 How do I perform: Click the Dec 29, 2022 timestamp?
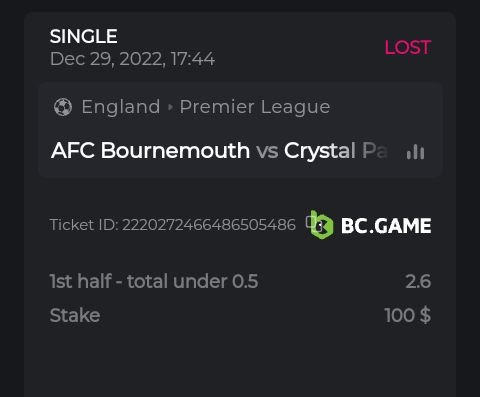click(x=132, y=59)
